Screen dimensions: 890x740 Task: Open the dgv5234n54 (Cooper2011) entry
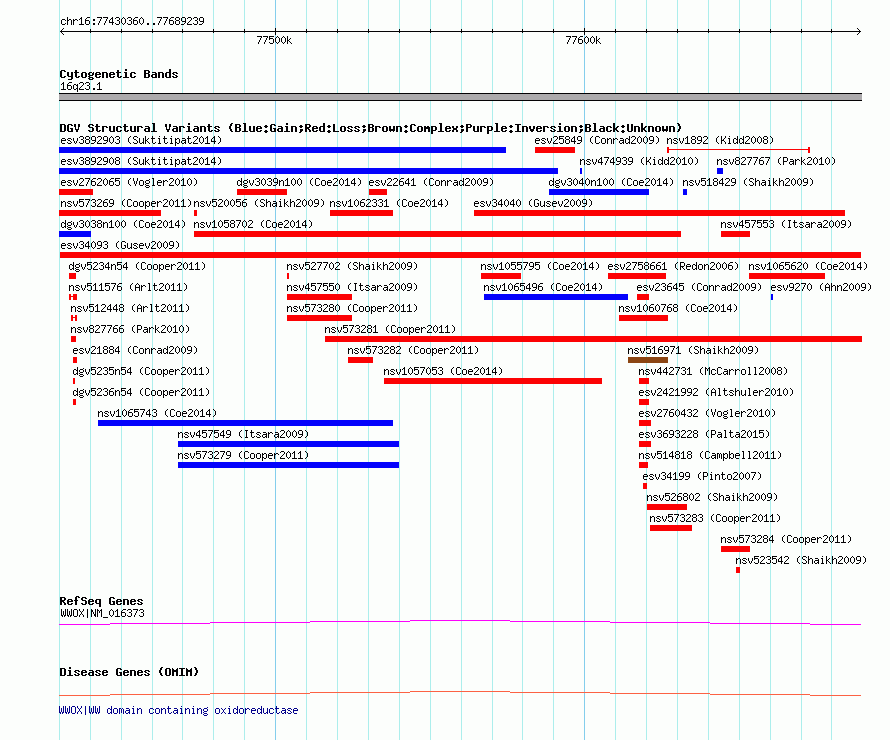[x=137, y=266]
